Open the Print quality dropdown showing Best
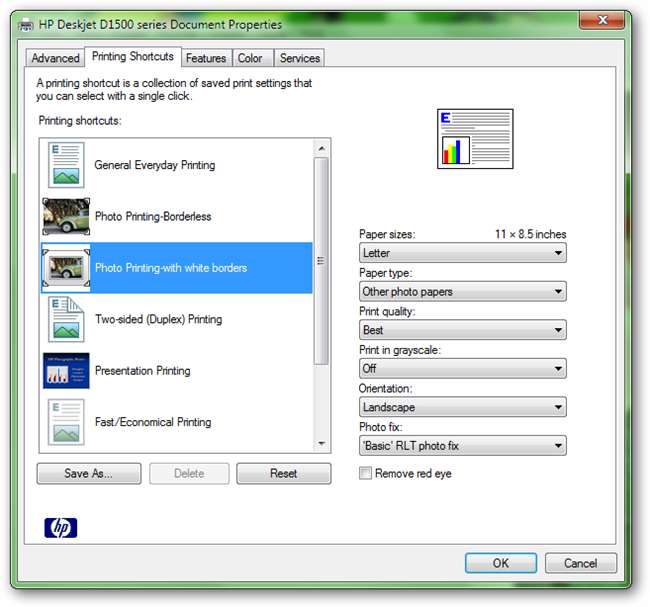The height and width of the screenshot is (607, 650). (463, 330)
